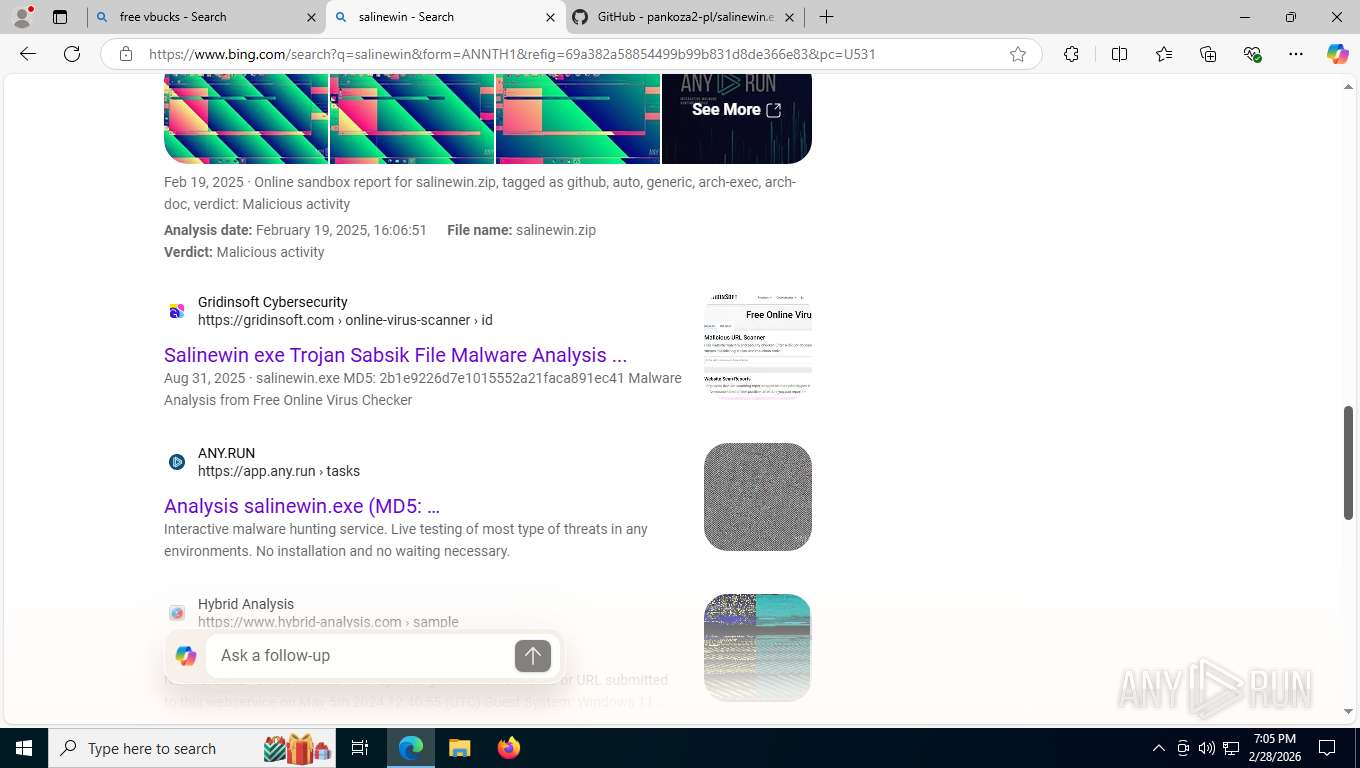Open a new tab with plus button

826,17
